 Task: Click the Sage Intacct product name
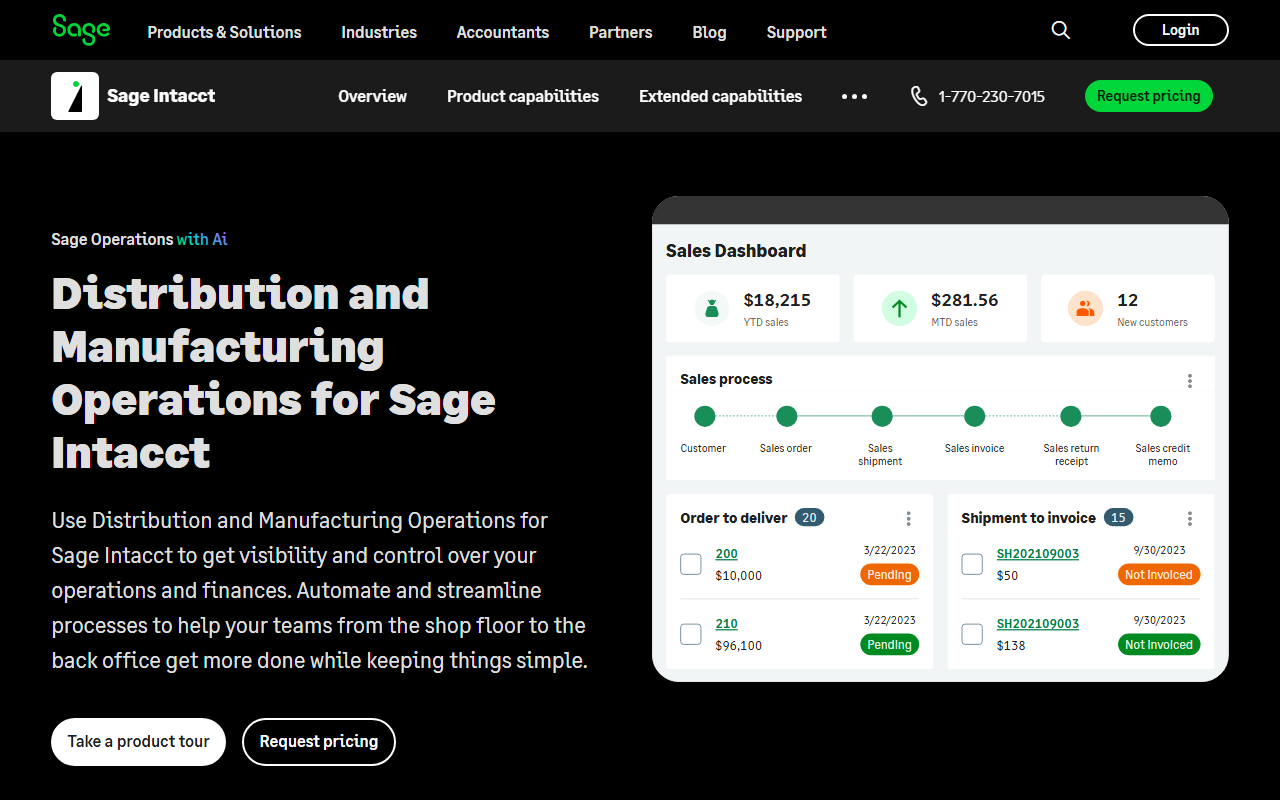(161, 96)
